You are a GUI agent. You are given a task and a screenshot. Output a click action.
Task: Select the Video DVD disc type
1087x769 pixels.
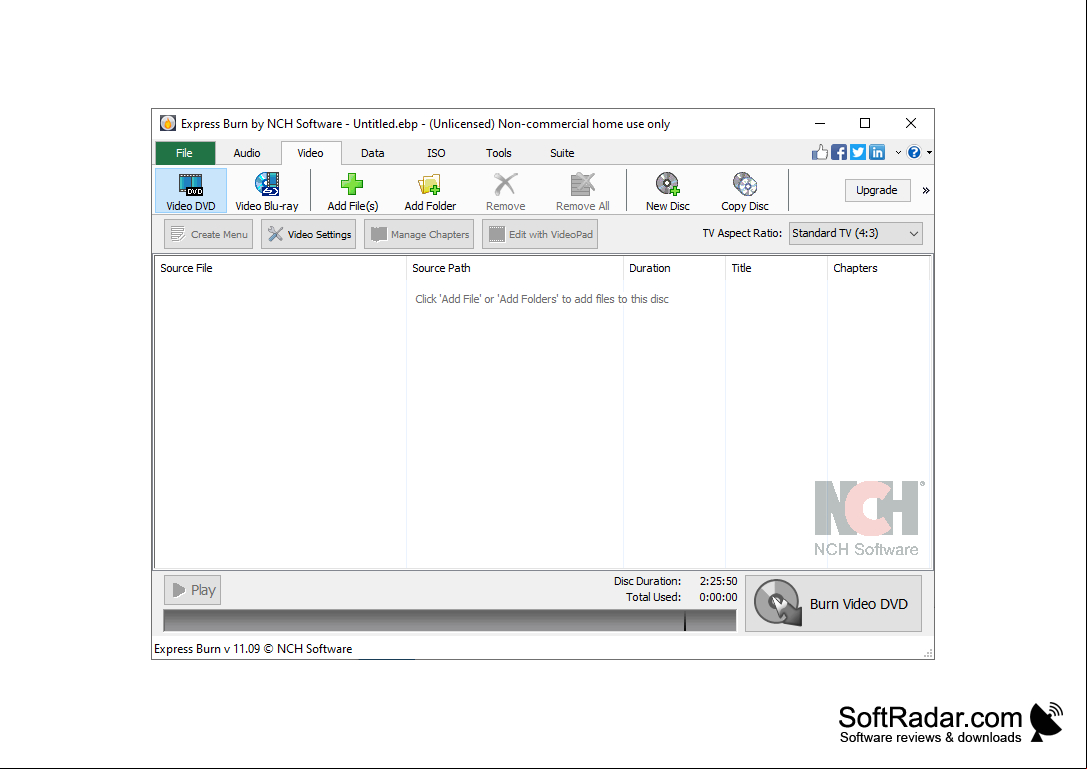[191, 191]
